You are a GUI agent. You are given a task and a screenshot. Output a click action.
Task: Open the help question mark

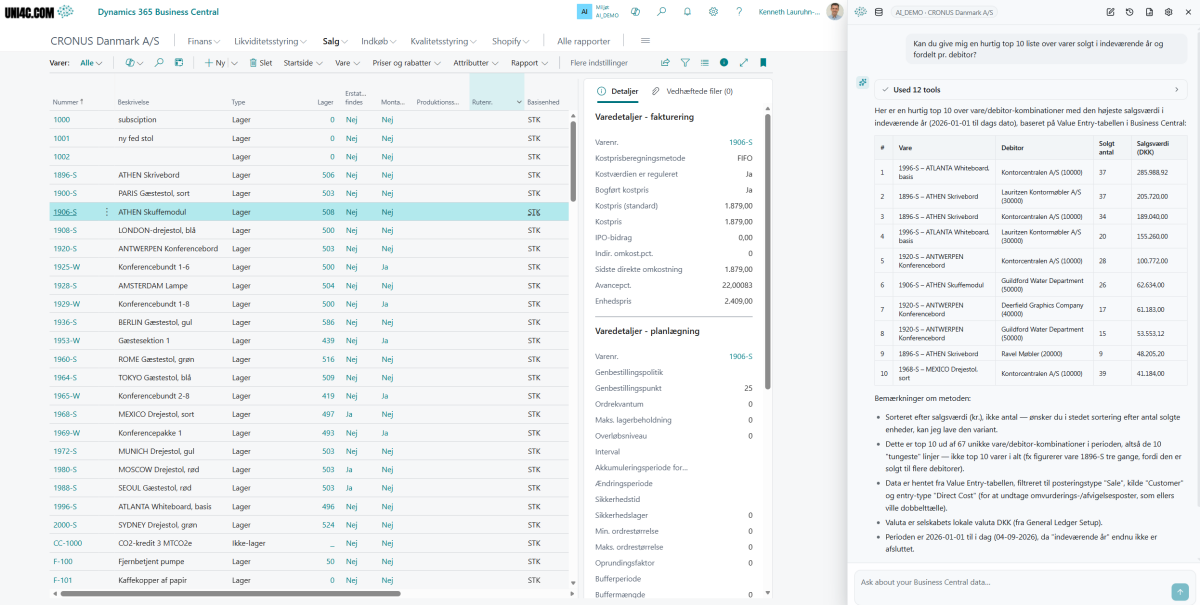[x=739, y=12]
